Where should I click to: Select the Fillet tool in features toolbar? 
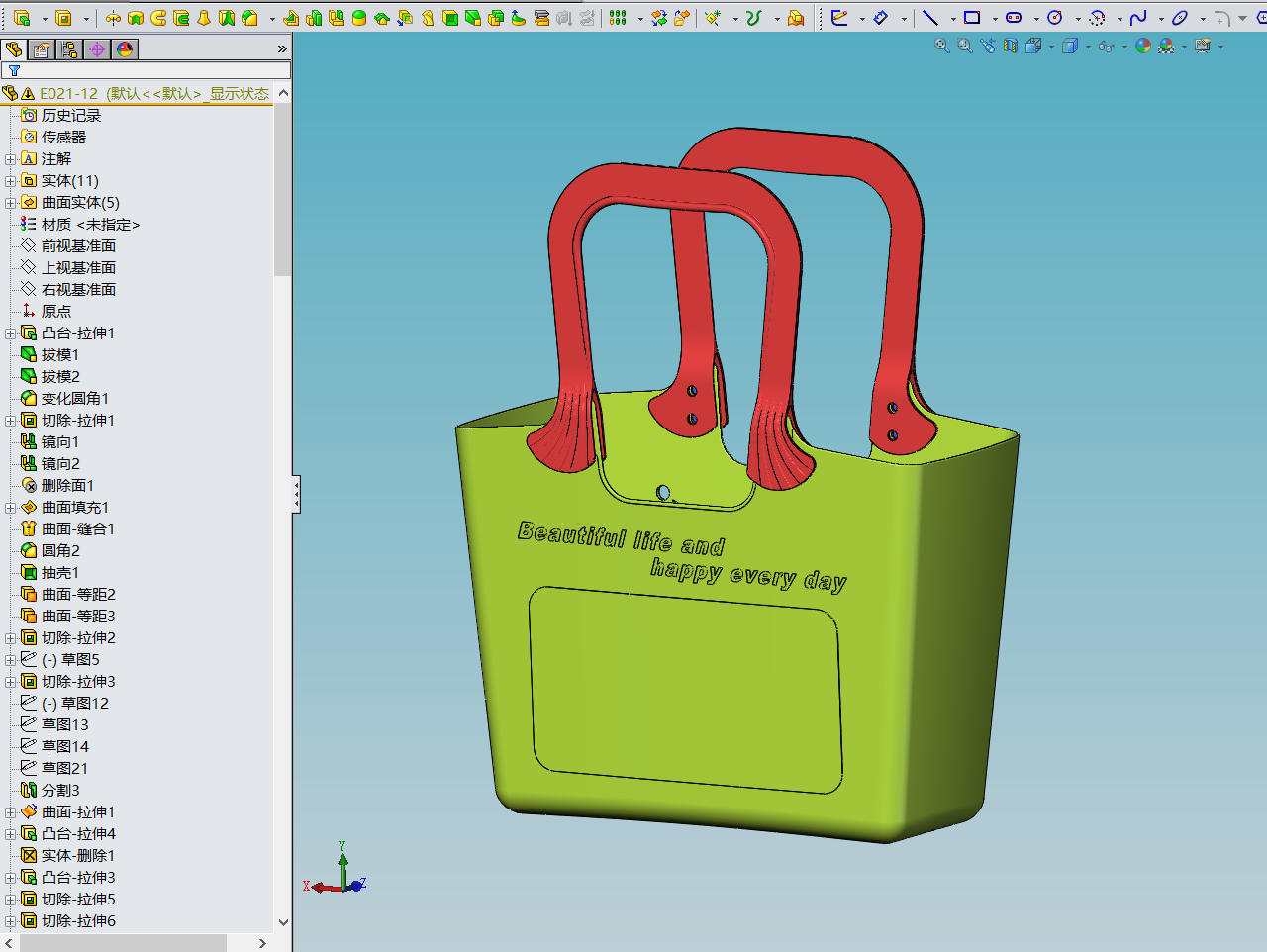[x=250, y=18]
